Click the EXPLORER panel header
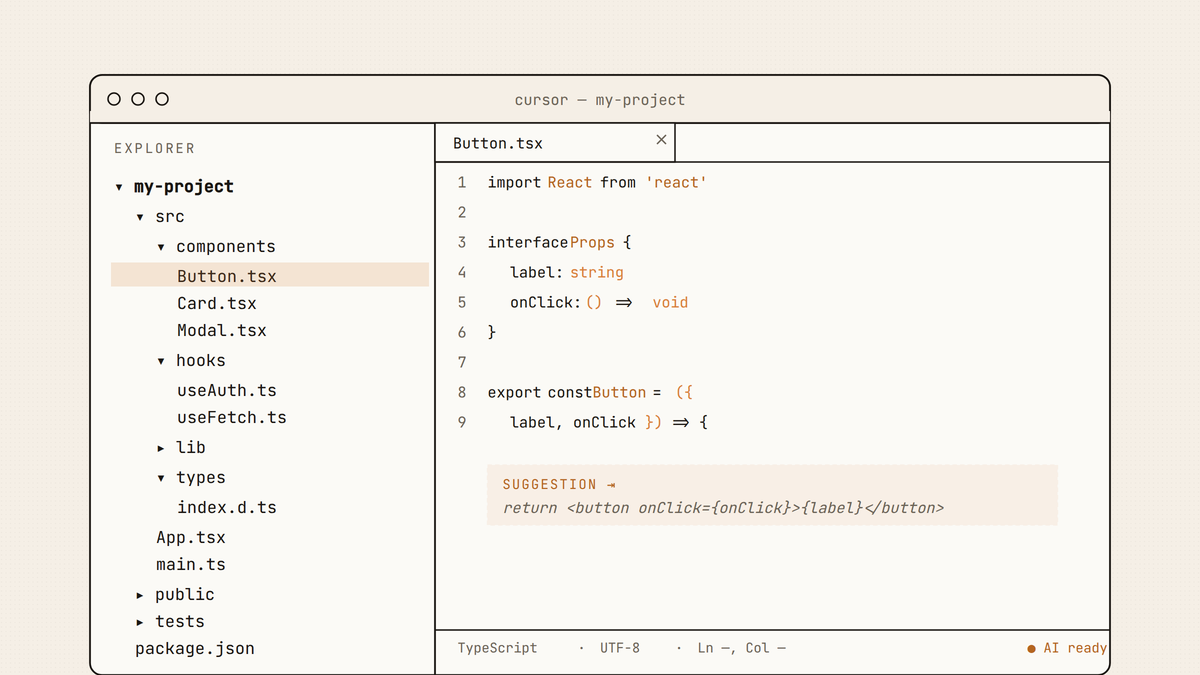The height and width of the screenshot is (675, 1200). click(x=155, y=148)
